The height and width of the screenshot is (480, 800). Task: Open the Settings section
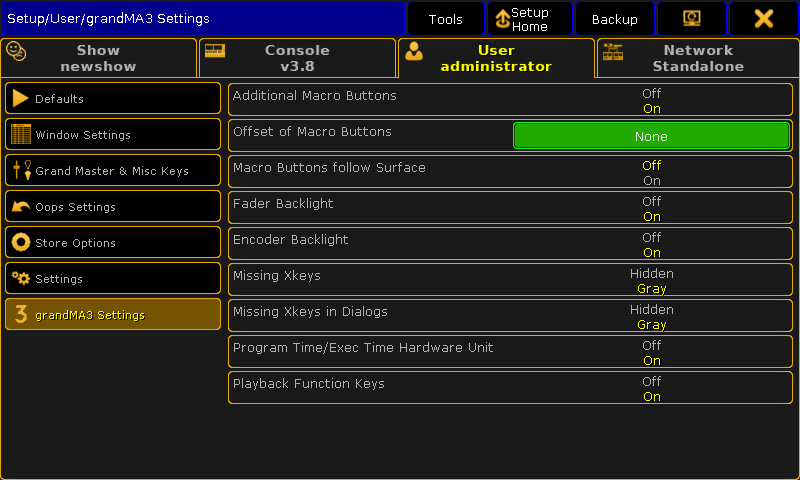[x=113, y=279]
